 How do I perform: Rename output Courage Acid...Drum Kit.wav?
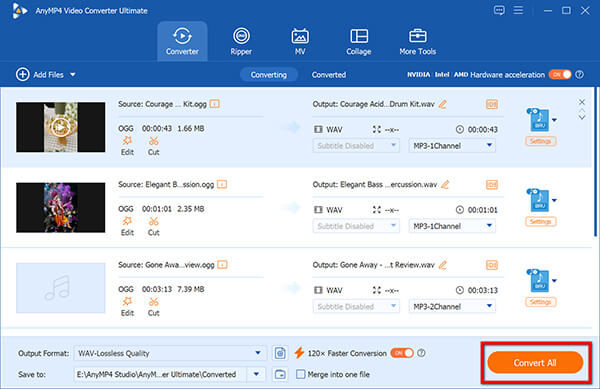(443, 104)
